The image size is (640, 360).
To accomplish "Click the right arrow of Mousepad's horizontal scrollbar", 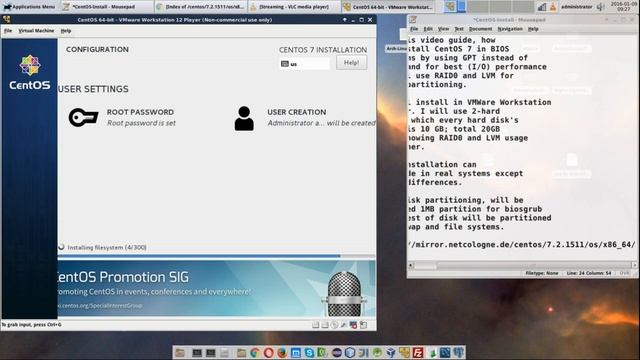I will click(634, 265).
